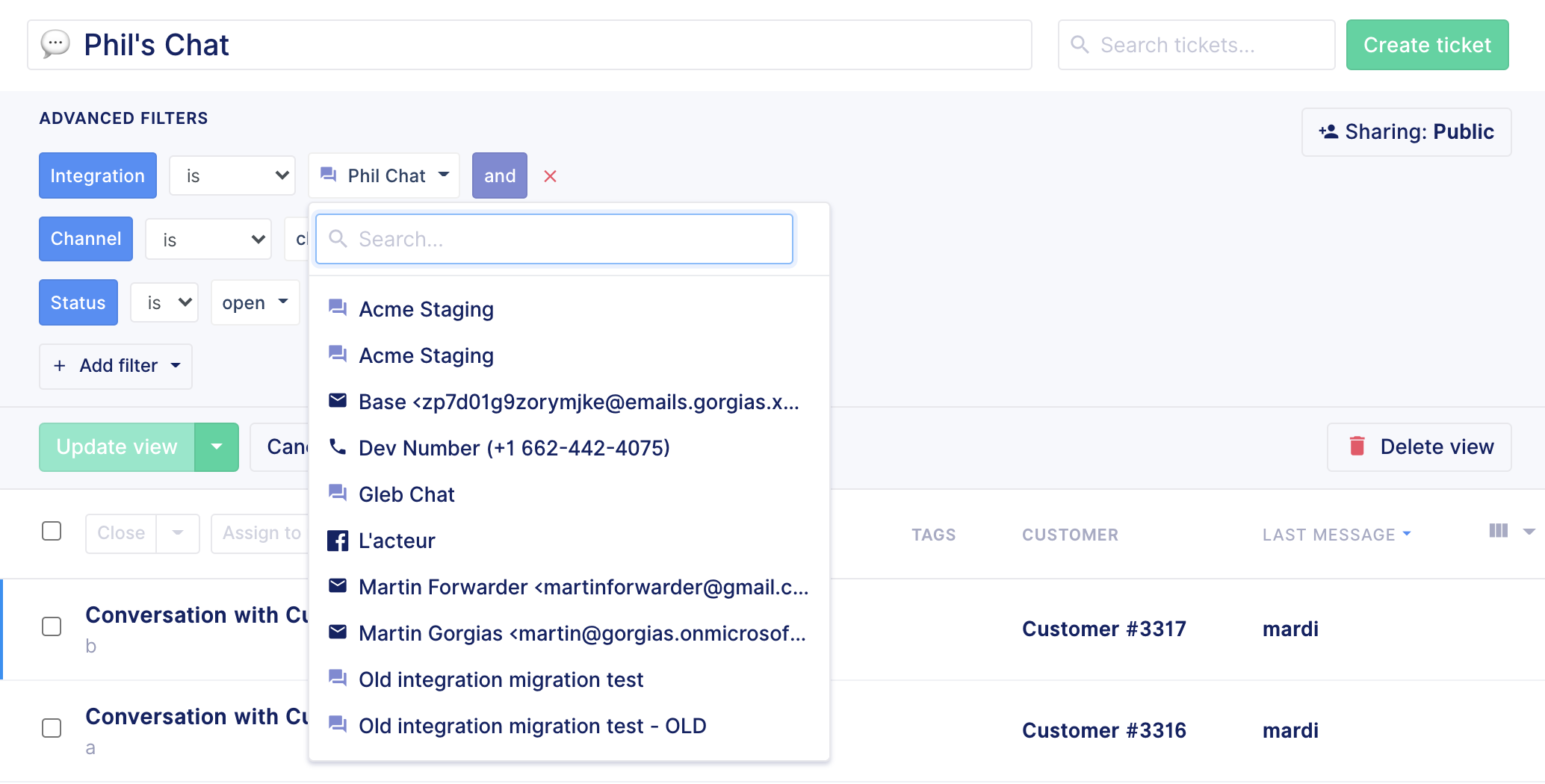Click the envelope icon beside Martin Forwarder
Viewport: 1545px width, 784px height.
(x=338, y=586)
